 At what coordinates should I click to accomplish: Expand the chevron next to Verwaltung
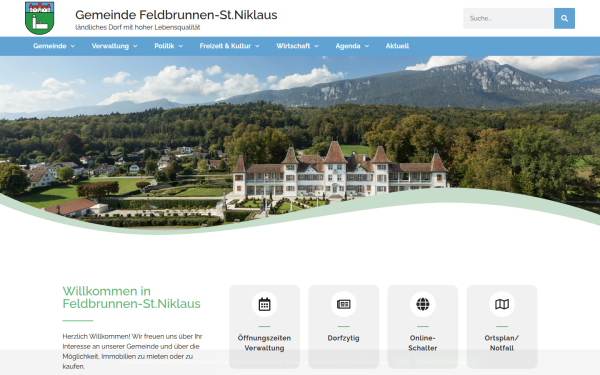135,46
